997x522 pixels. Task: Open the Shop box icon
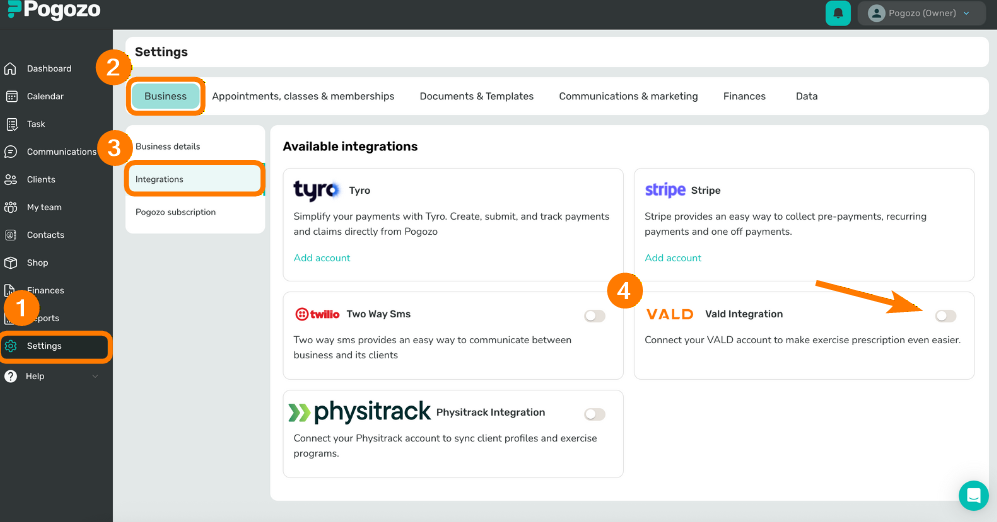(11, 263)
